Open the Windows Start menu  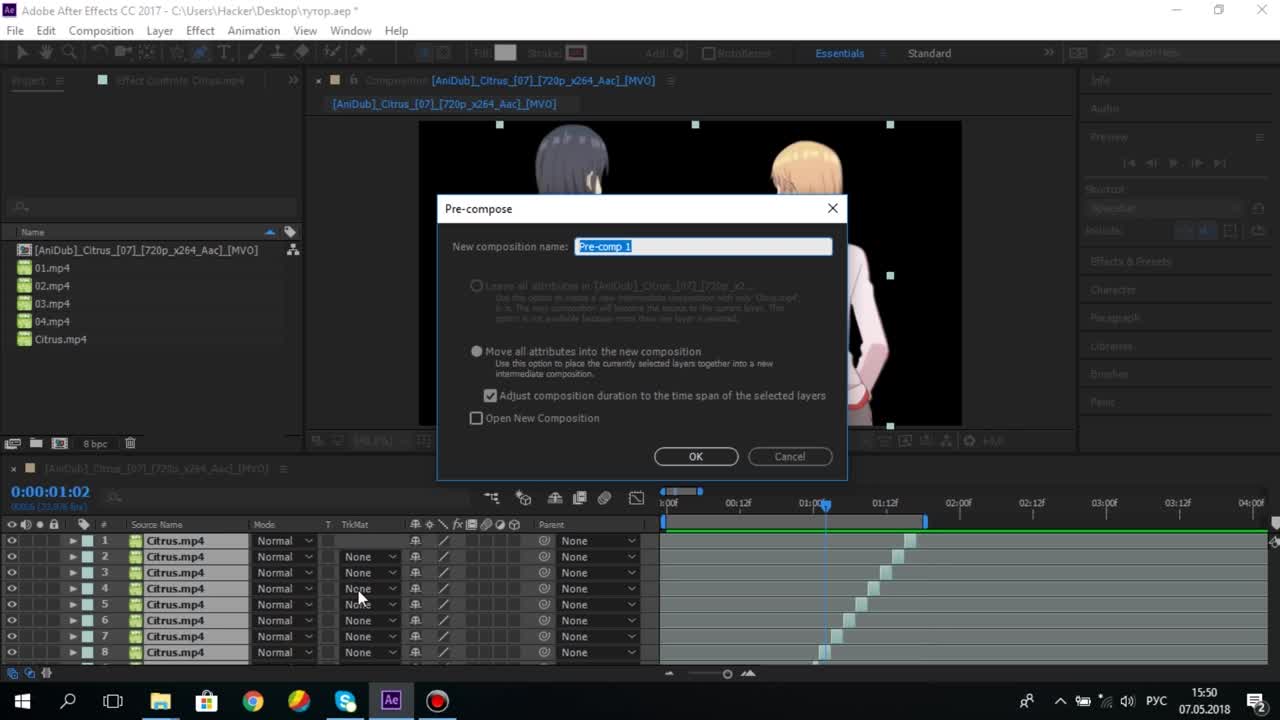[x=22, y=701]
